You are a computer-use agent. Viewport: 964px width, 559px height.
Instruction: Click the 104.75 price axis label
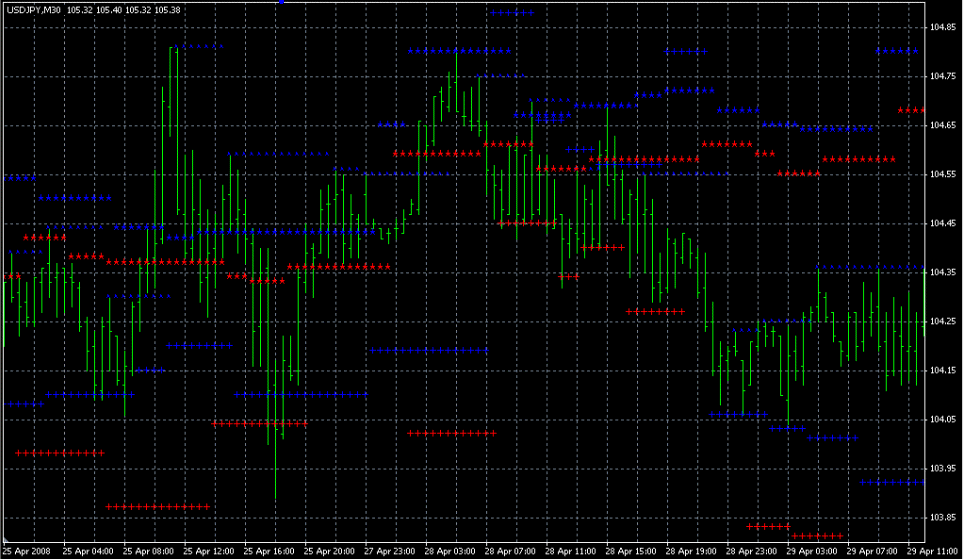coord(944,76)
